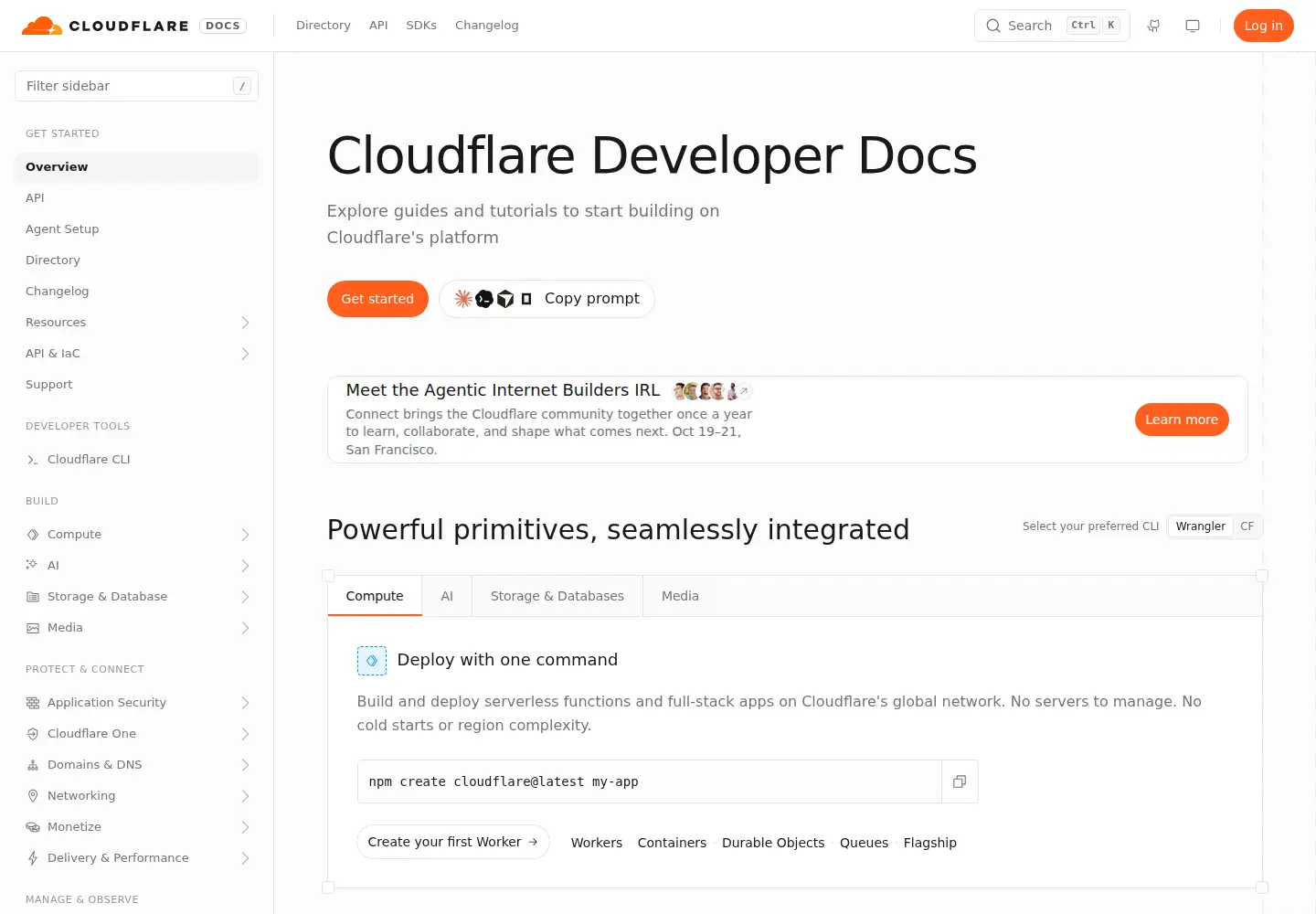Open Create your first Worker link

point(453,842)
